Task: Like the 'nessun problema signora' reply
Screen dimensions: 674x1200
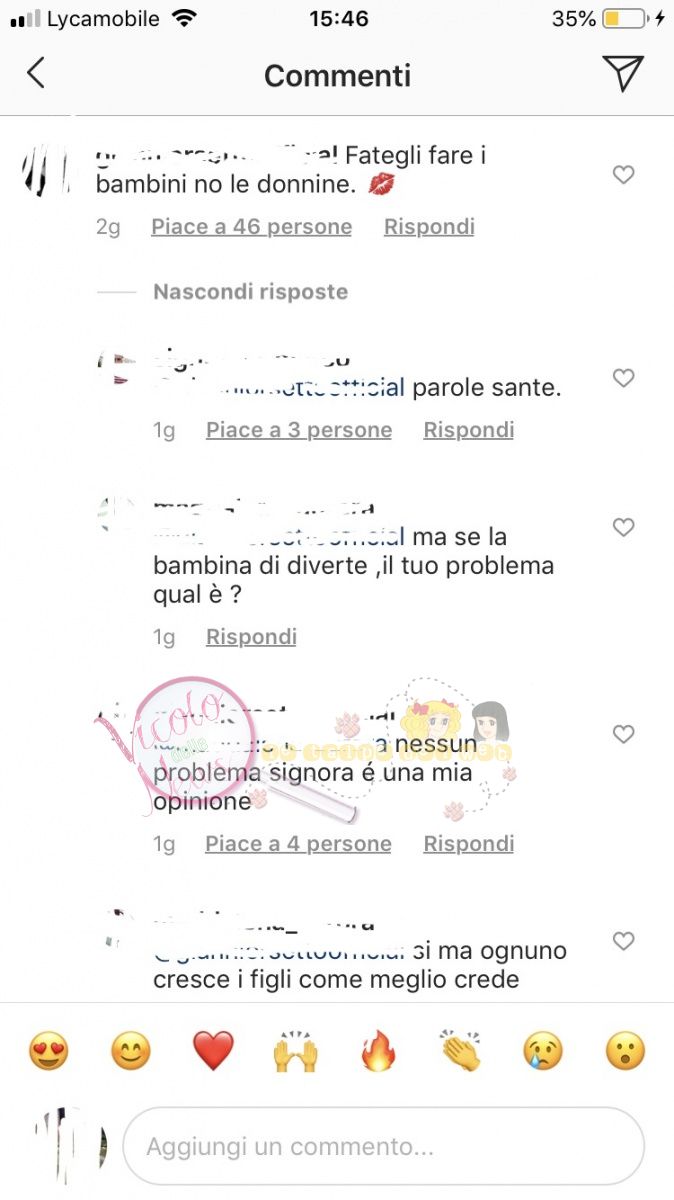Action: pyautogui.click(x=623, y=734)
